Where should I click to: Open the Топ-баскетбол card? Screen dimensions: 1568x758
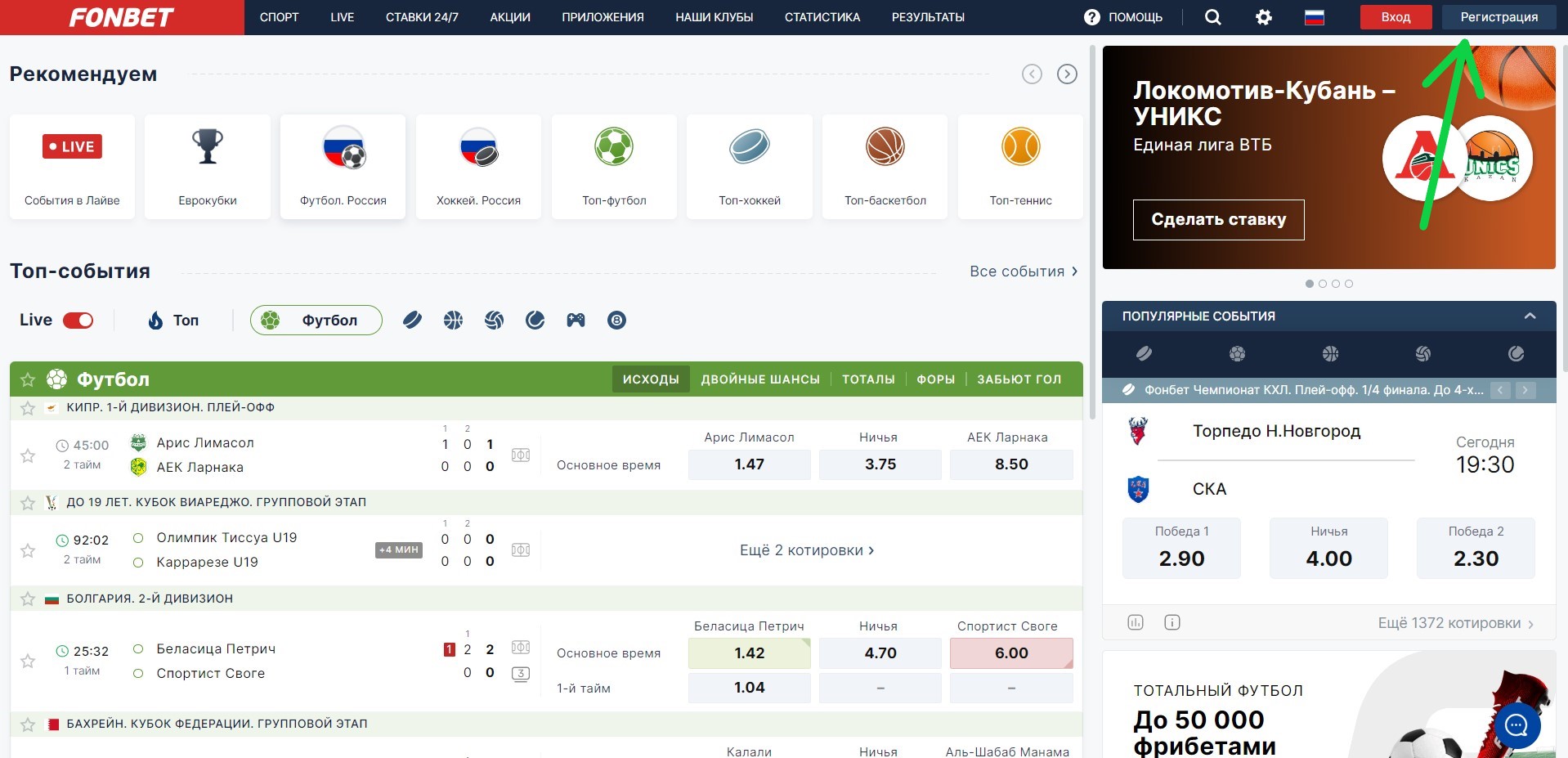click(x=885, y=167)
